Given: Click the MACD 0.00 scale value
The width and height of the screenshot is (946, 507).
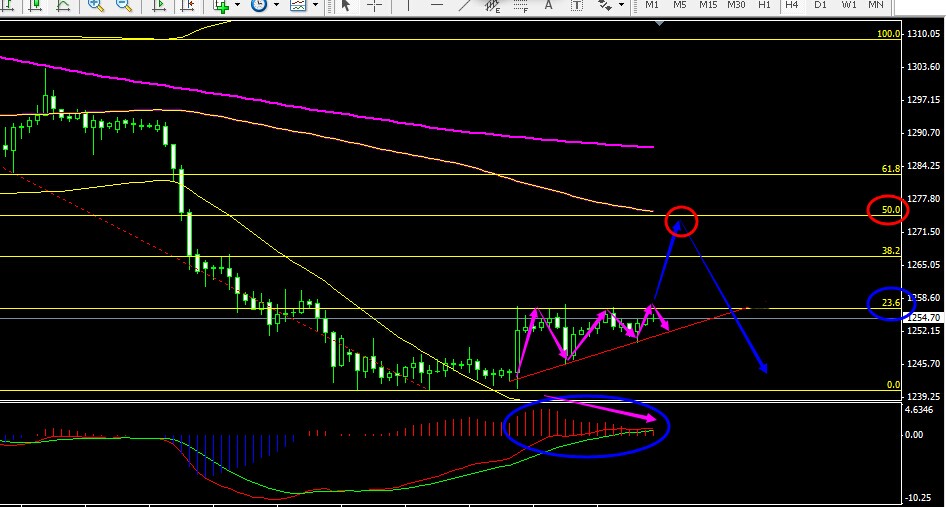Looking at the screenshot, I should 915,435.
